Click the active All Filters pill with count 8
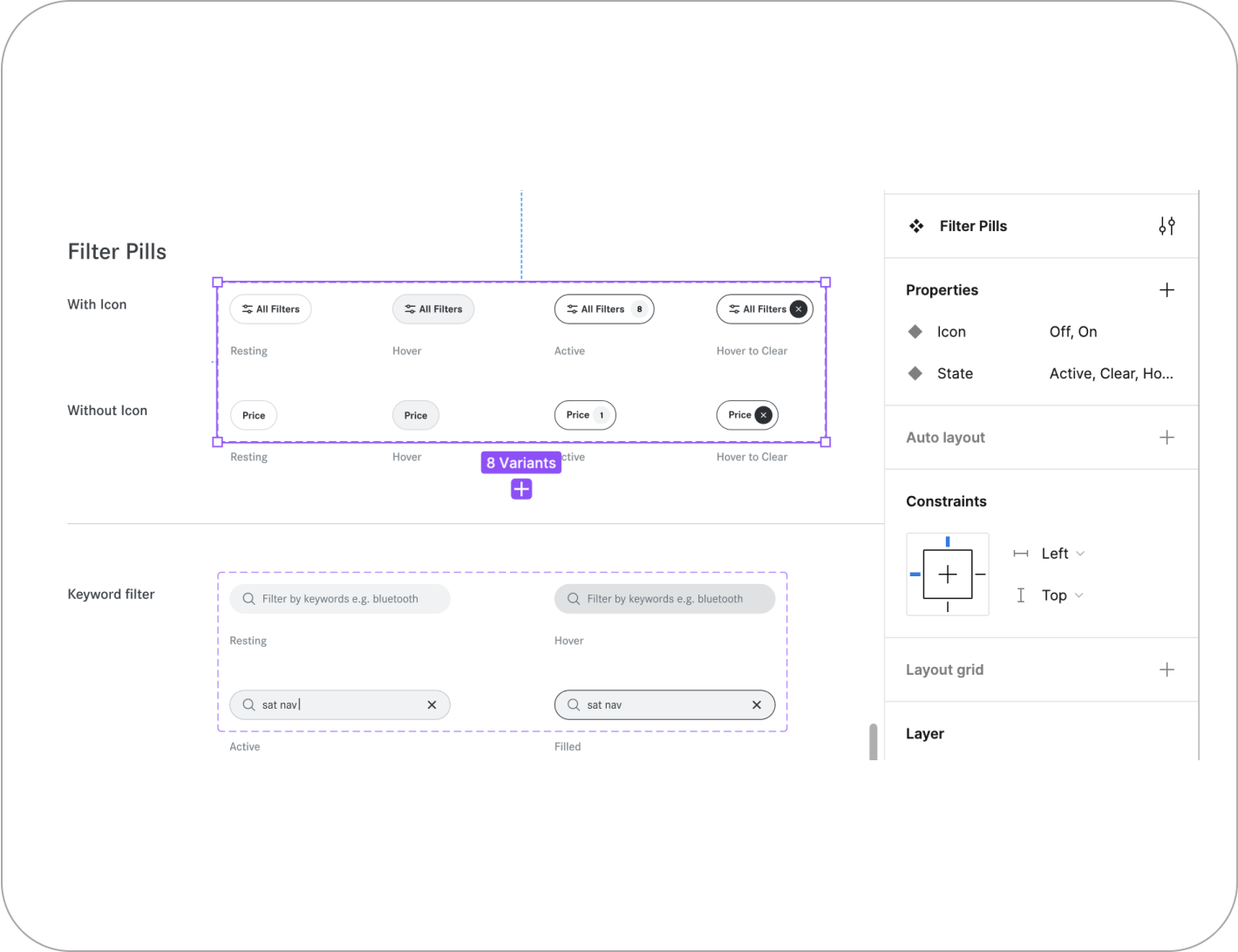Screen dimensions: 1238x952 [604, 309]
